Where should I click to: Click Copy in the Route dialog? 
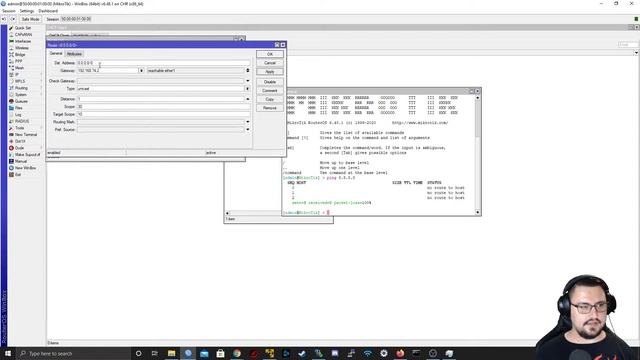pyautogui.click(x=270, y=99)
